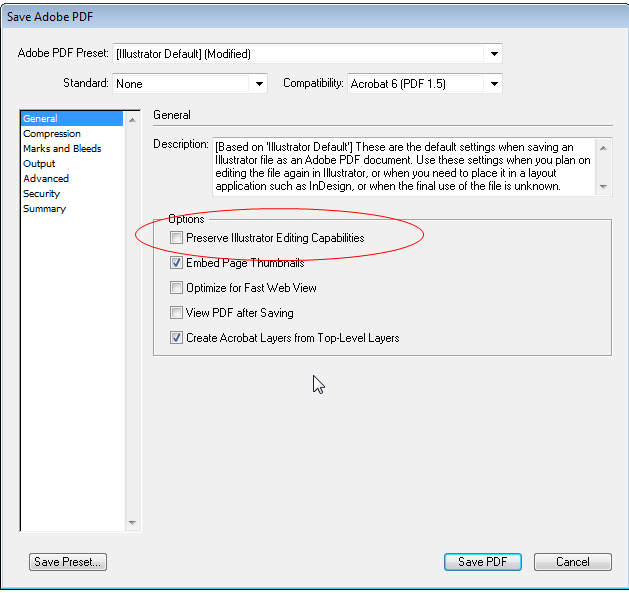
Task: Click the Save Preset button
Action: pyautogui.click(x=68, y=562)
